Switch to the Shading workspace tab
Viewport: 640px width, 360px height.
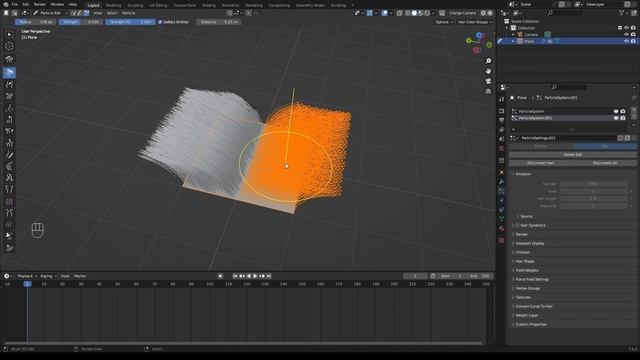pos(209,5)
